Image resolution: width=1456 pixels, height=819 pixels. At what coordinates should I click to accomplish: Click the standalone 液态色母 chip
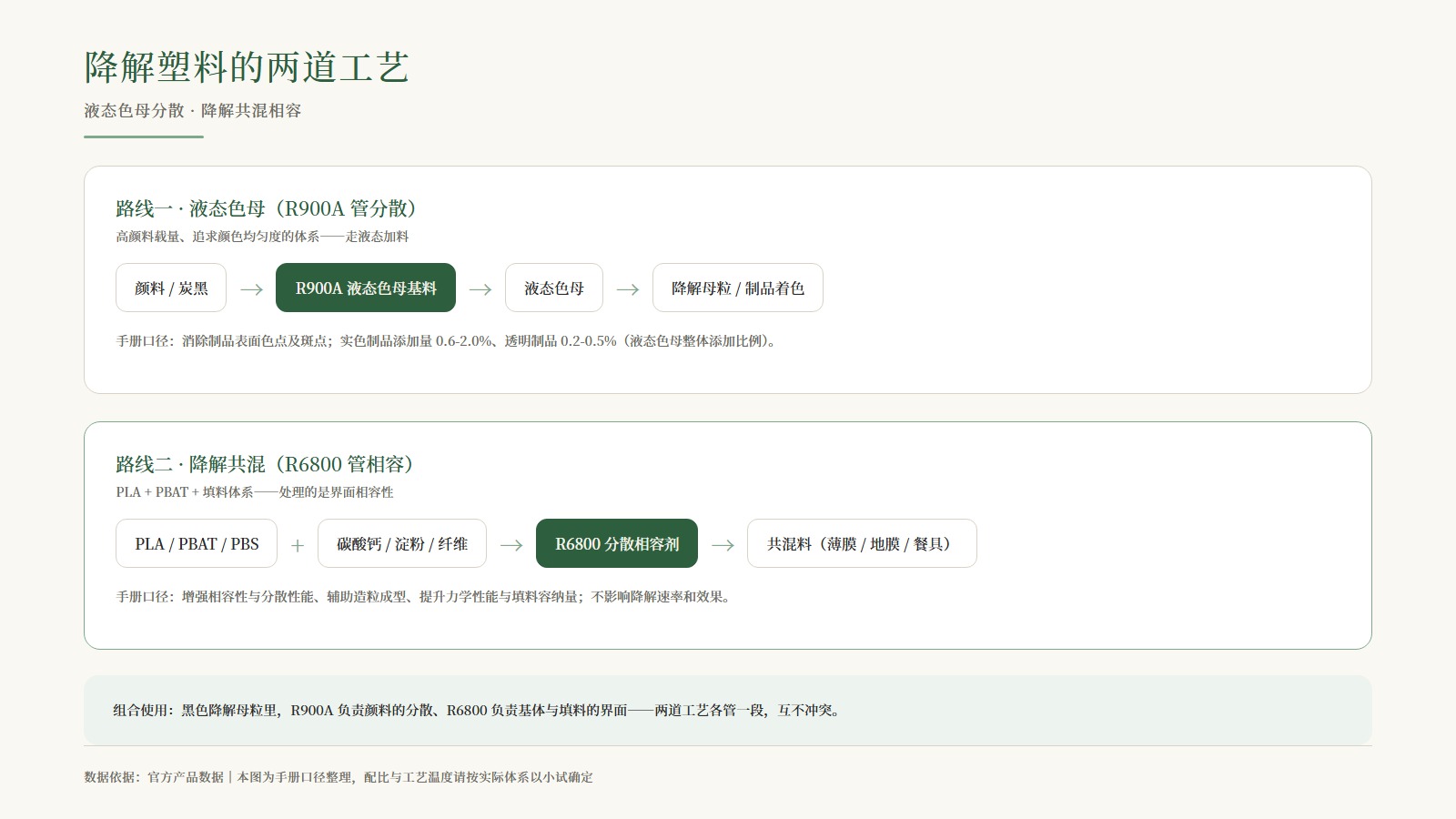[554, 288]
